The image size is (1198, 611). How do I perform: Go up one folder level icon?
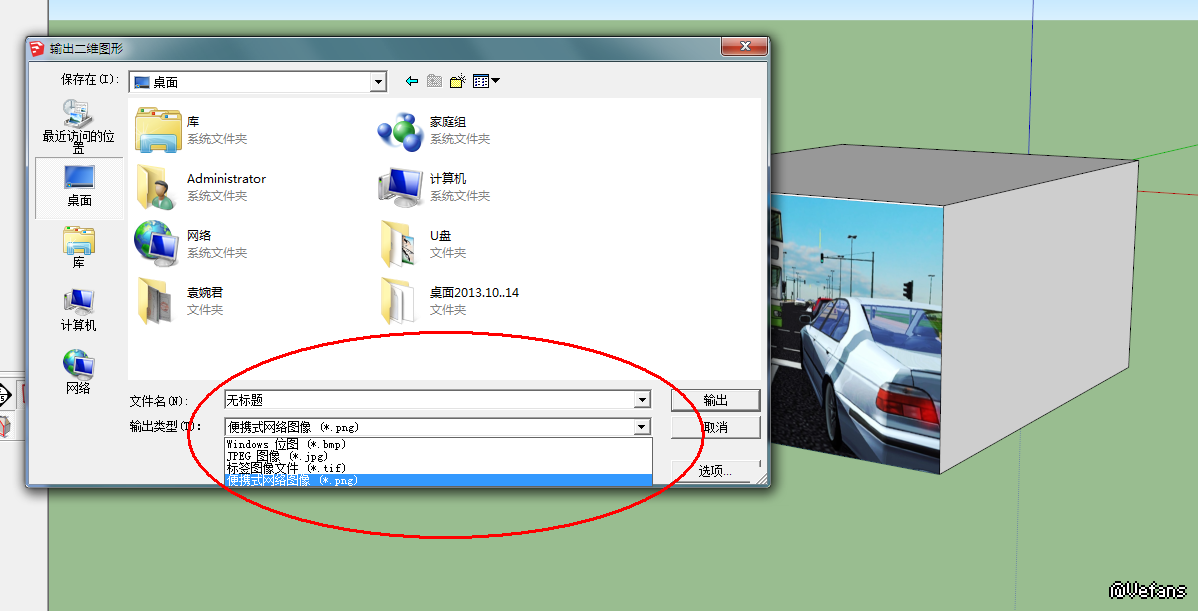pyautogui.click(x=435, y=81)
